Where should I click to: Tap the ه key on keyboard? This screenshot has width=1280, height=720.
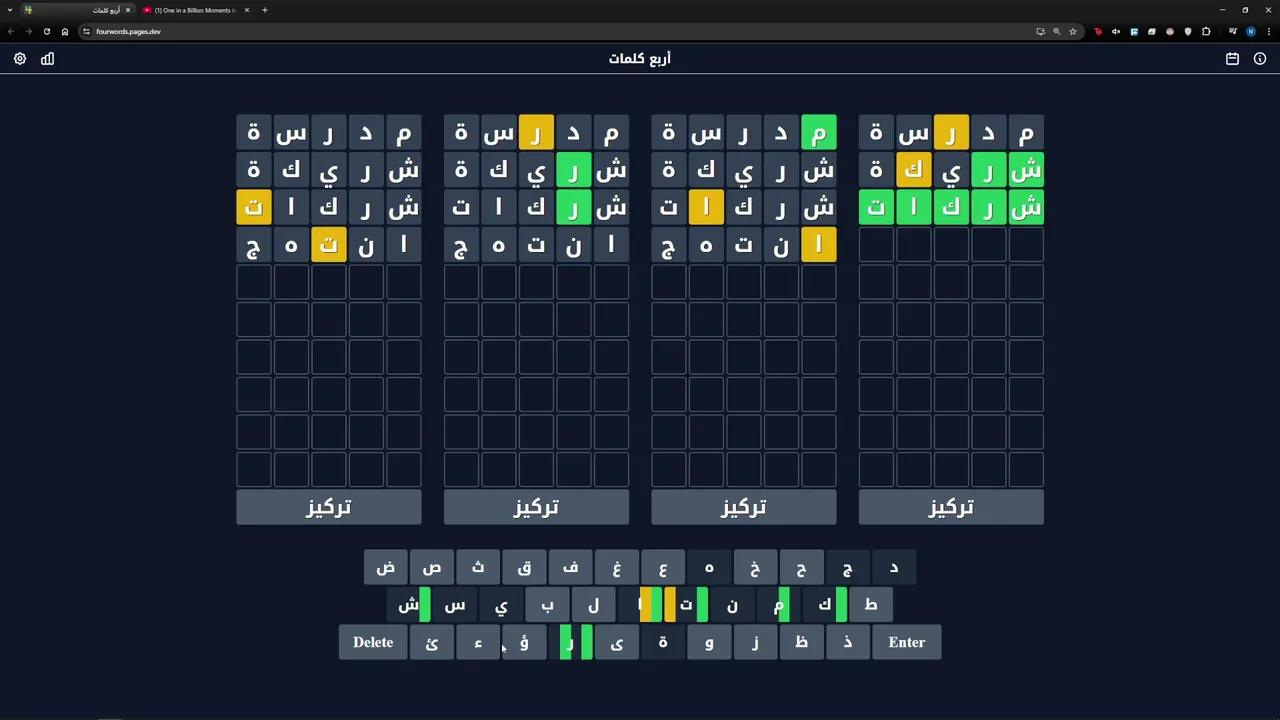pyautogui.click(x=709, y=567)
